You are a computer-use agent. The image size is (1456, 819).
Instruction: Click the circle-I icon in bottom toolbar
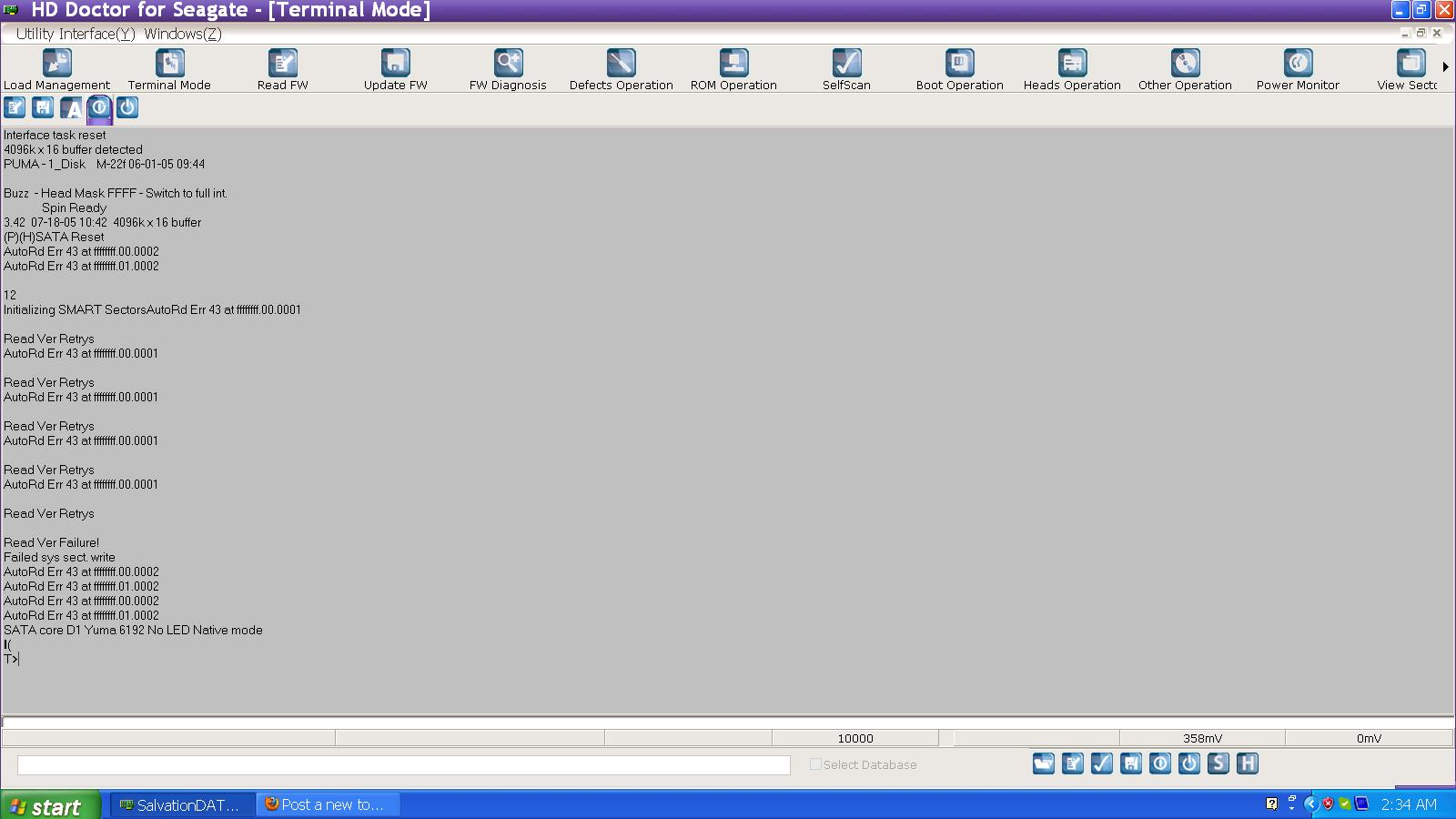tap(1160, 763)
